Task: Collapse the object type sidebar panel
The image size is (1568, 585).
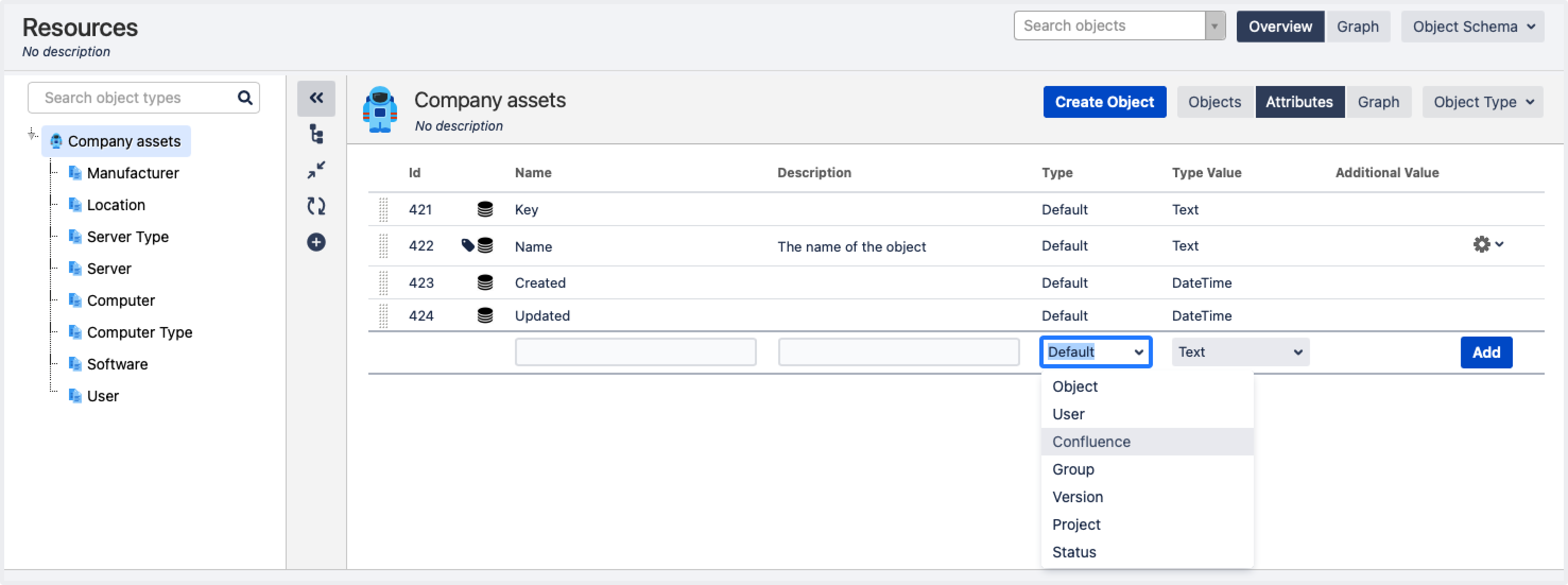Action: click(316, 98)
